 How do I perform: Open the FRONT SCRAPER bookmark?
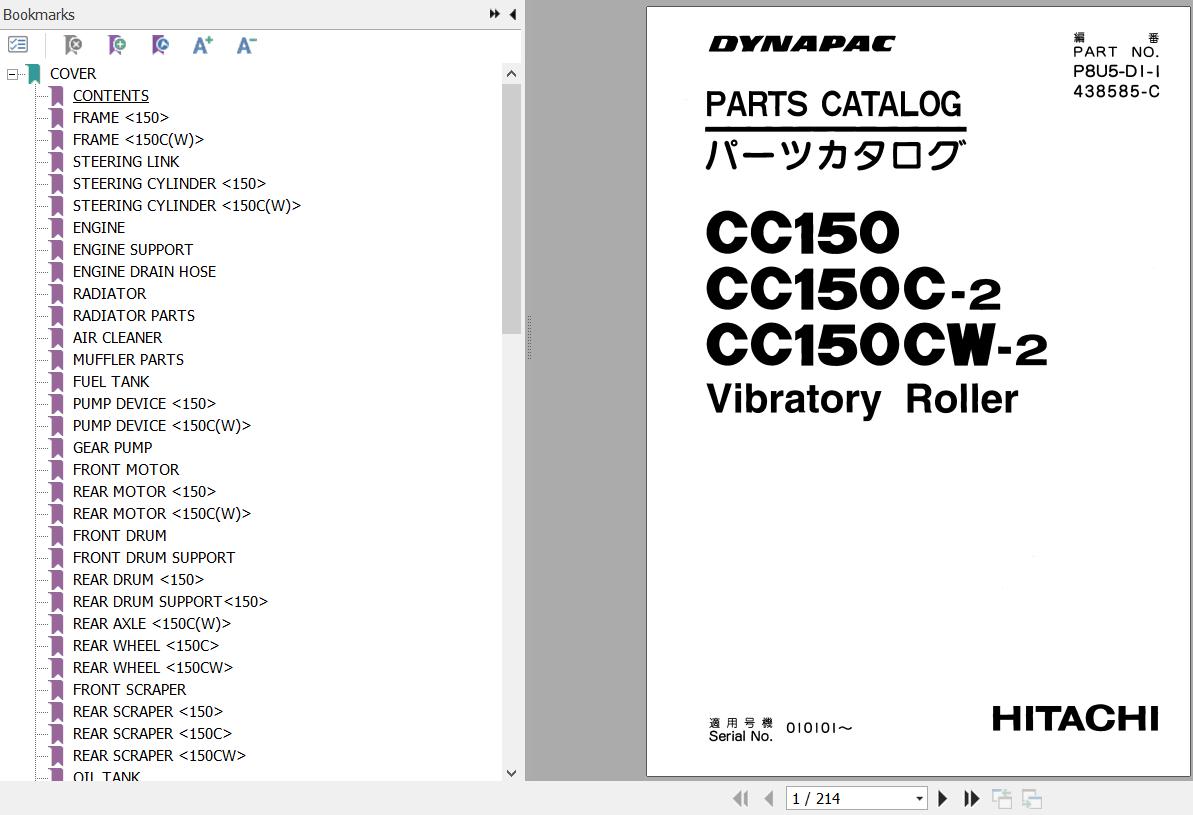pyautogui.click(x=129, y=690)
